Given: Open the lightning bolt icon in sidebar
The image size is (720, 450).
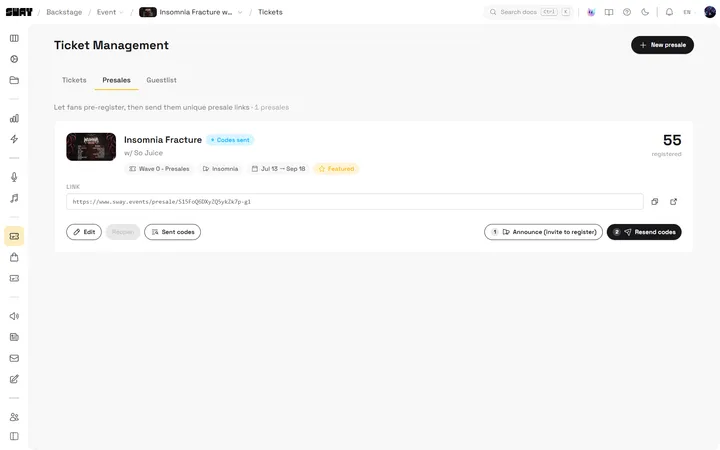Looking at the screenshot, I should [x=14, y=139].
